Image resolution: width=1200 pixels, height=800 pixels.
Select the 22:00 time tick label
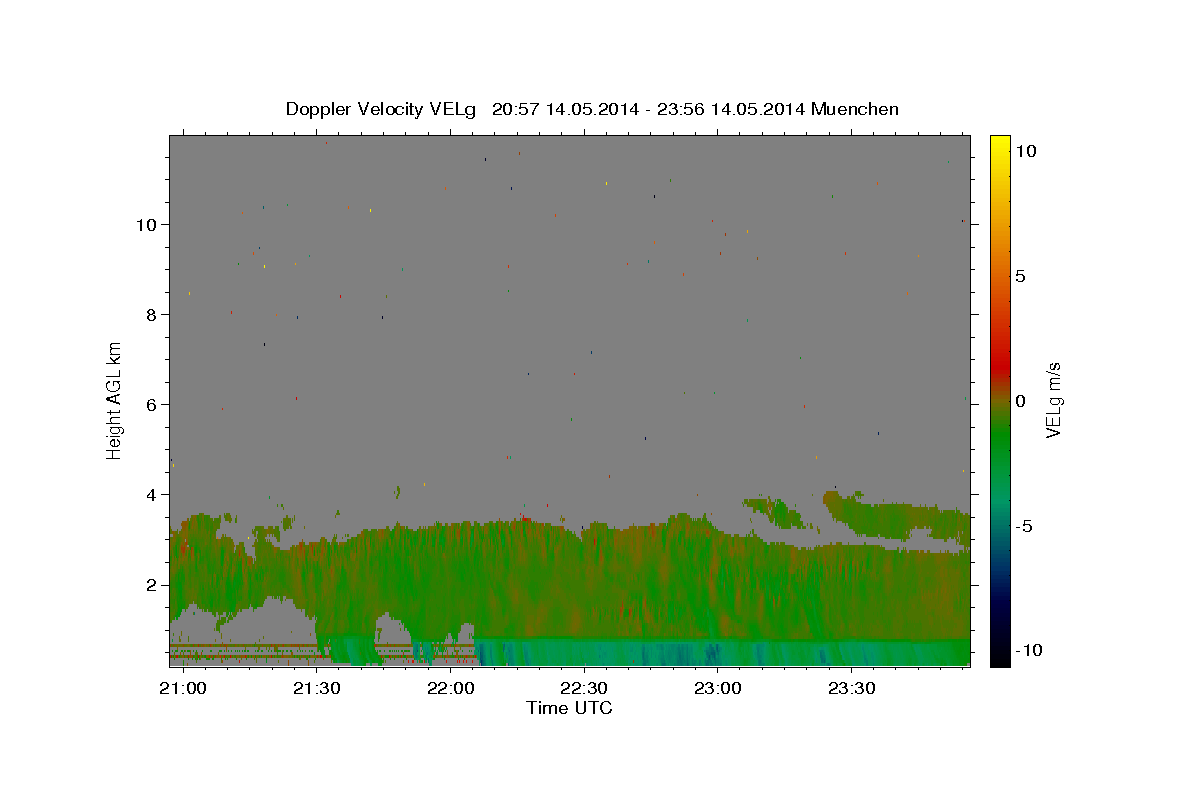[x=451, y=689]
